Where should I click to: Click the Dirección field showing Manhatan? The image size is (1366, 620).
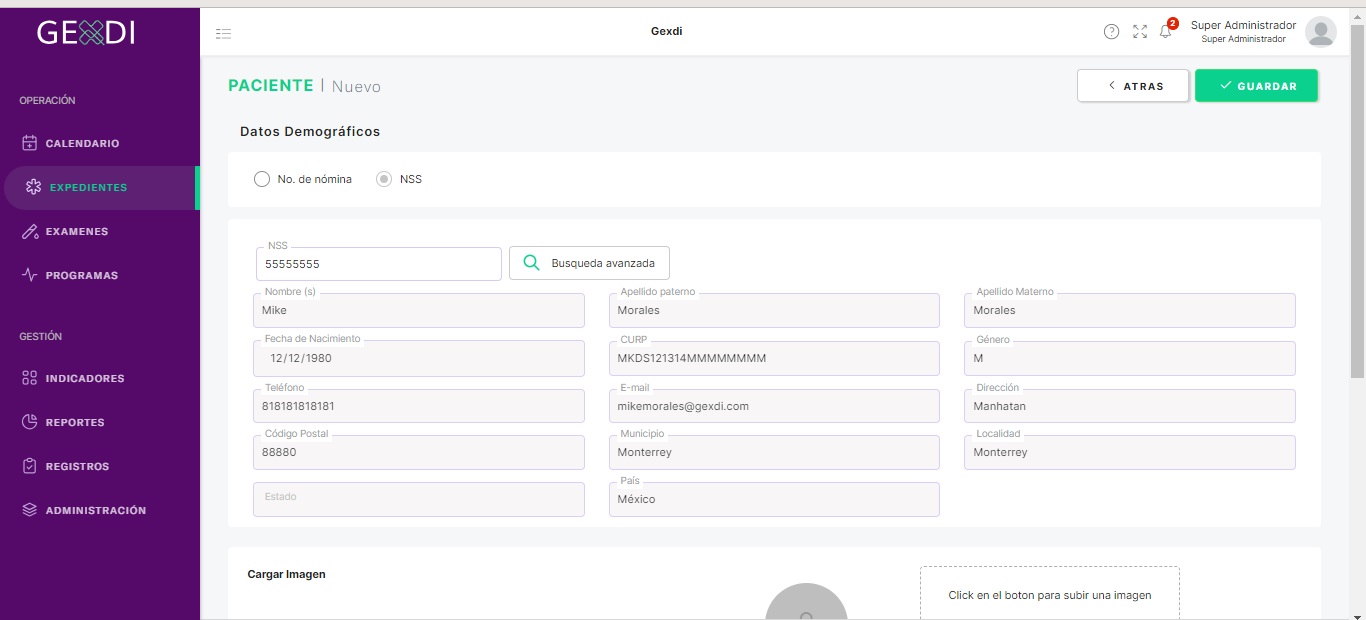[1130, 406]
